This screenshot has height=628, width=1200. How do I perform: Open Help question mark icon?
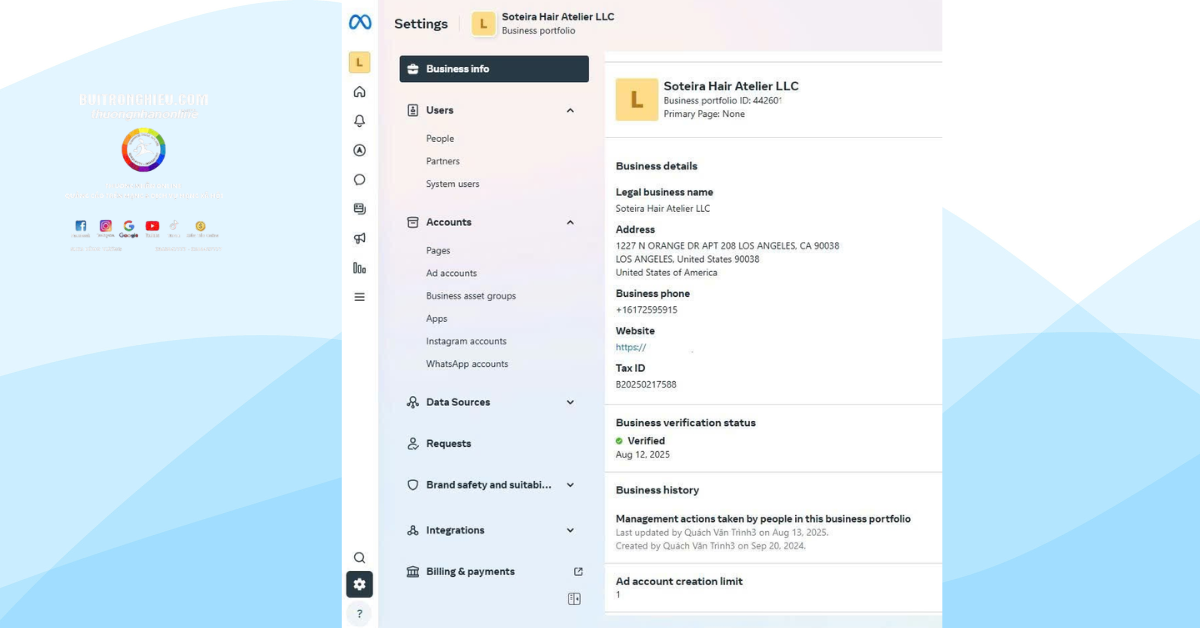[x=359, y=614]
